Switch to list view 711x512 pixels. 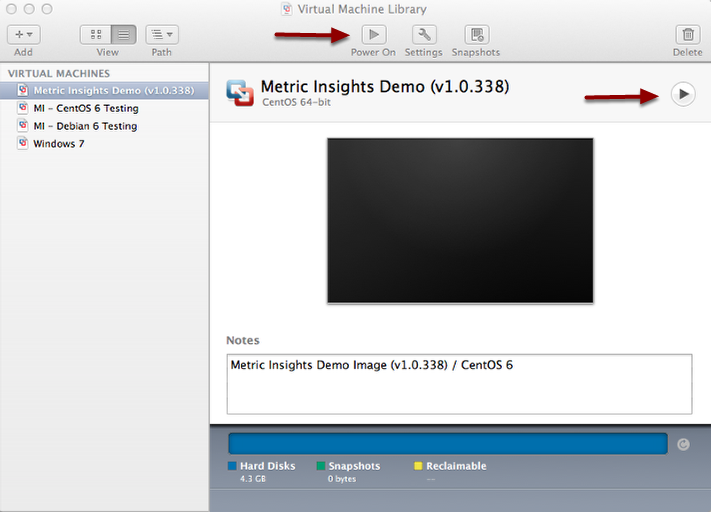(124, 34)
